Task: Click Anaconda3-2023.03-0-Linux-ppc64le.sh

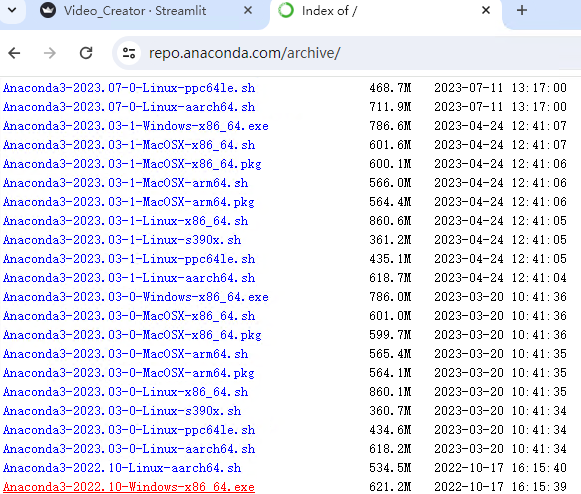Action: pyautogui.click(x=129, y=430)
